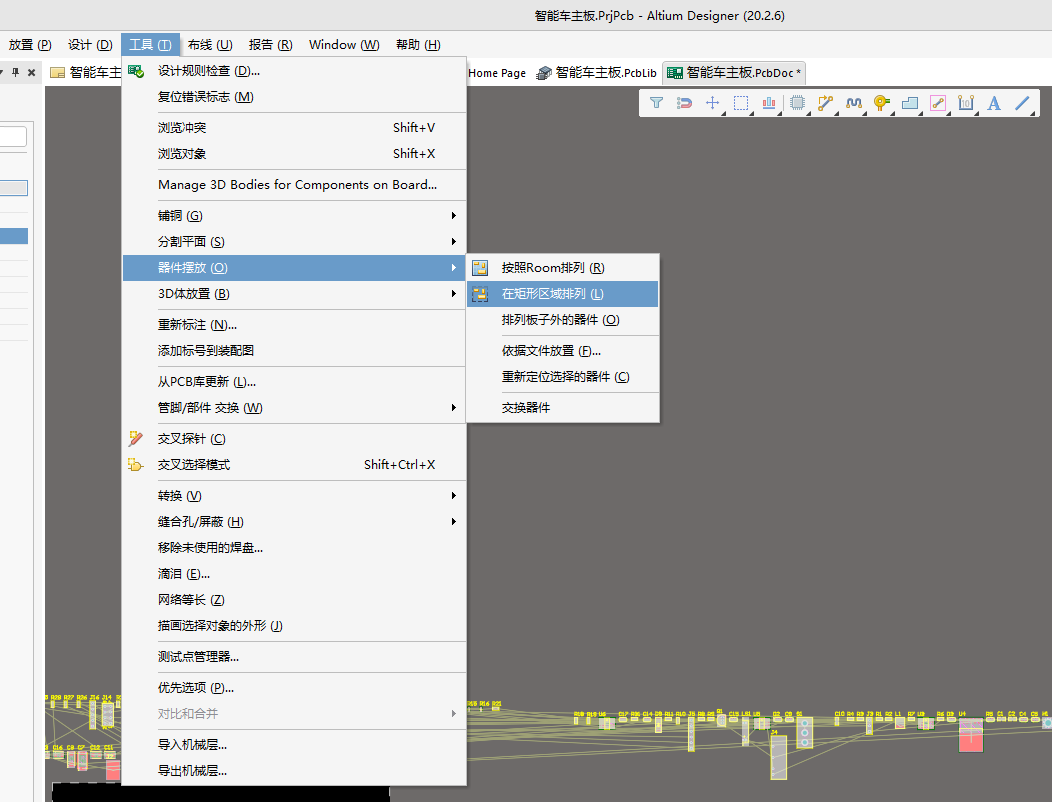Image resolution: width=1052 pixels, height=802 pixels.
Task: Select the place component chip icon
Action: (x=797, y=103)
